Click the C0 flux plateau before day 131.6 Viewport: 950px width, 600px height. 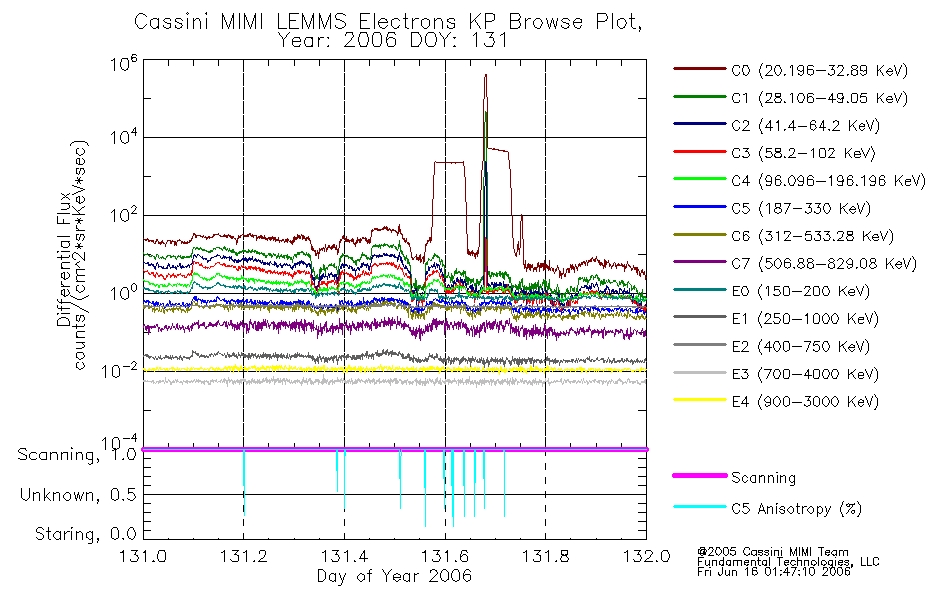(x=449, y=162)
